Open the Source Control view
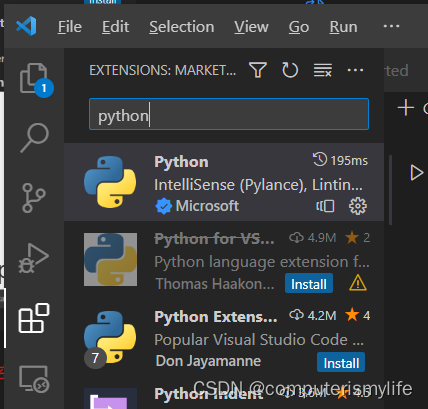The height and width of the screenshot is (409, 428). 33,198
